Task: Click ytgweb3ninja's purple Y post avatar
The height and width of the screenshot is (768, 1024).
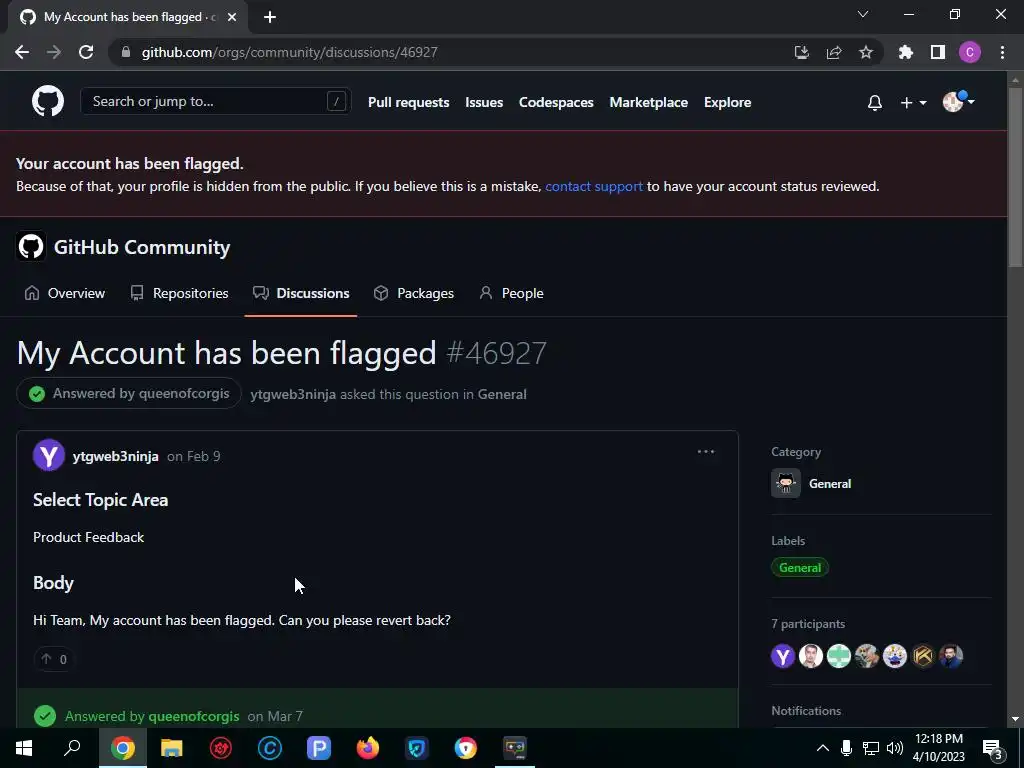Action: tap(49, 455)
